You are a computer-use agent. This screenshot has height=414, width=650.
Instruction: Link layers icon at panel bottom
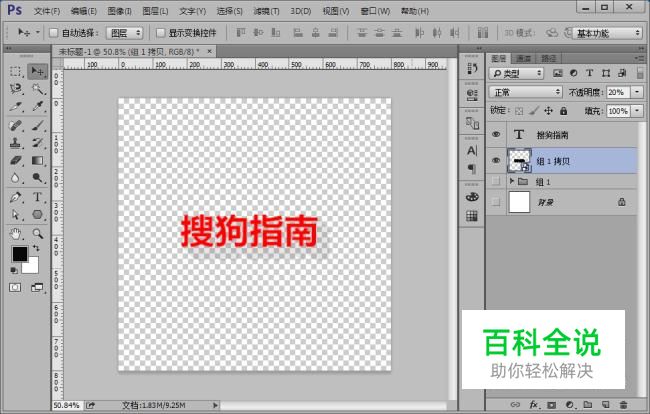tap(515, 404)
